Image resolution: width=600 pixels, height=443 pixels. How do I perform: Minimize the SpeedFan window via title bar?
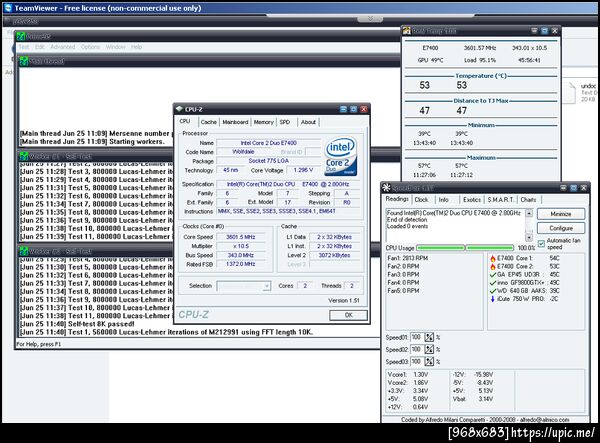click(x=563, y=188)
